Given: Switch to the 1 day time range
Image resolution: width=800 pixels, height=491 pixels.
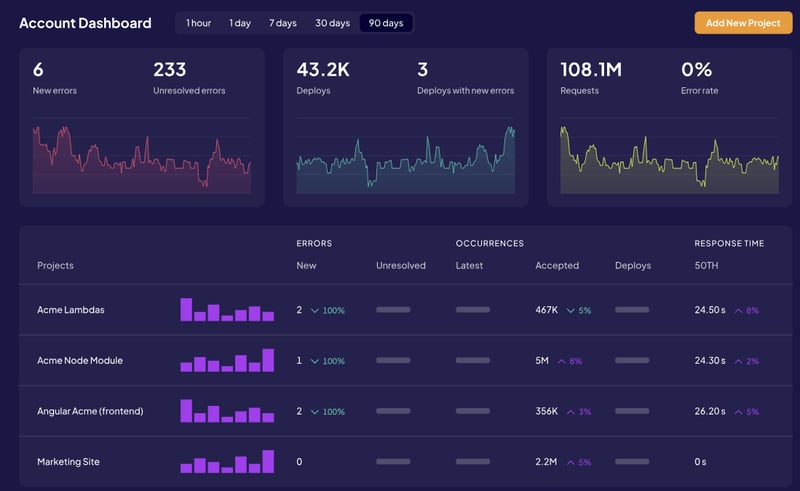Looking at the screenshot, I should coord(240,23).
